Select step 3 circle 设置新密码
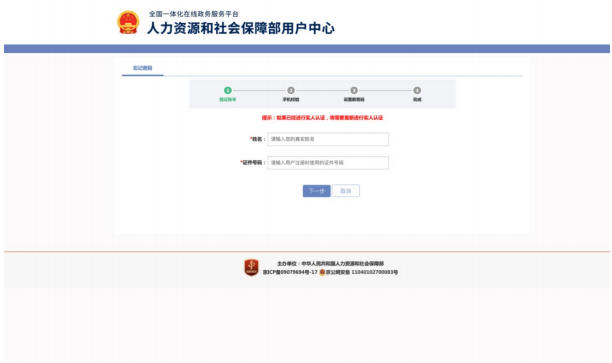 click(x=354, y=90)
